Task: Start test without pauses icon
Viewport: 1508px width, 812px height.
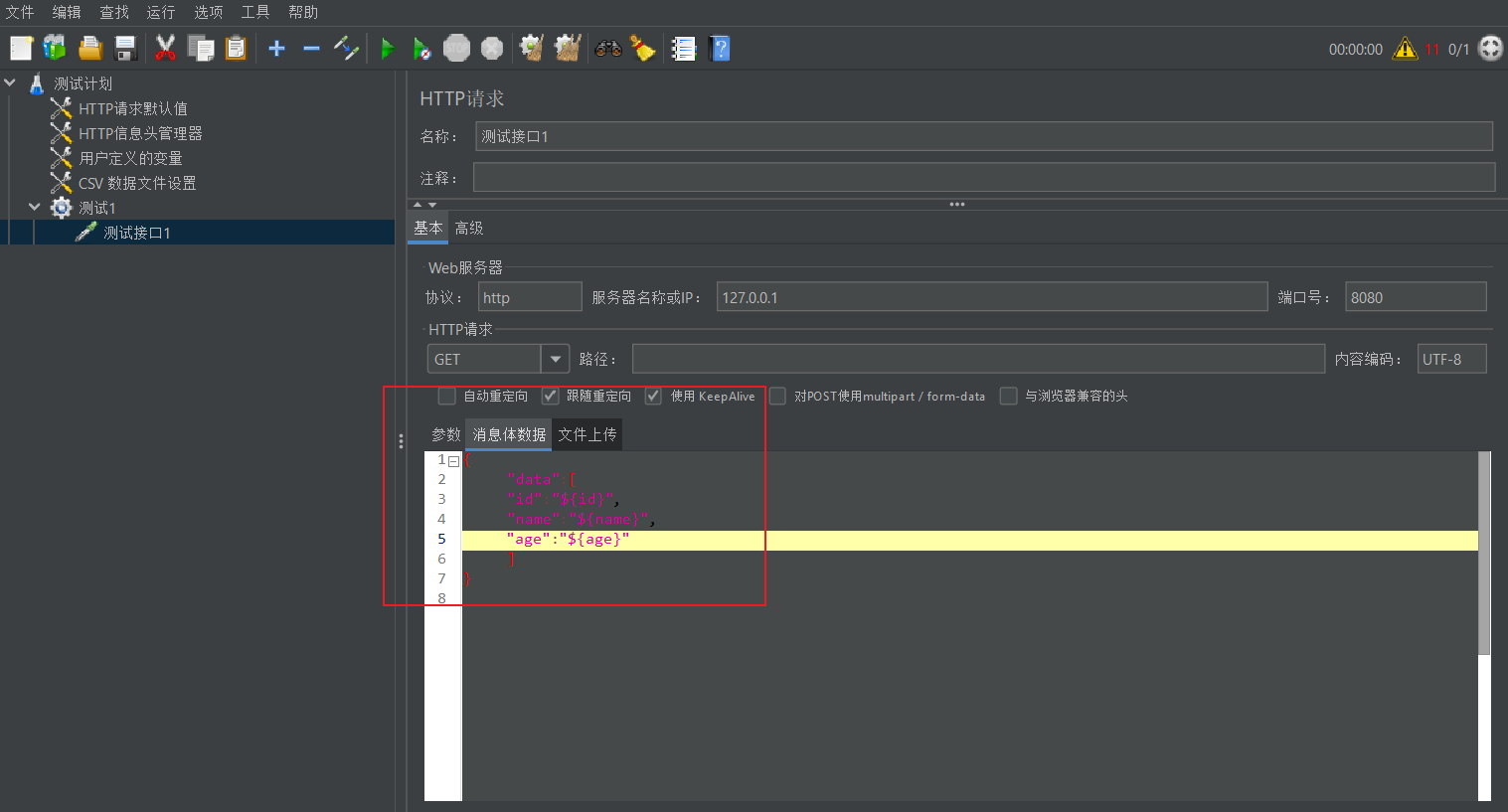Action: click(421, 48)
